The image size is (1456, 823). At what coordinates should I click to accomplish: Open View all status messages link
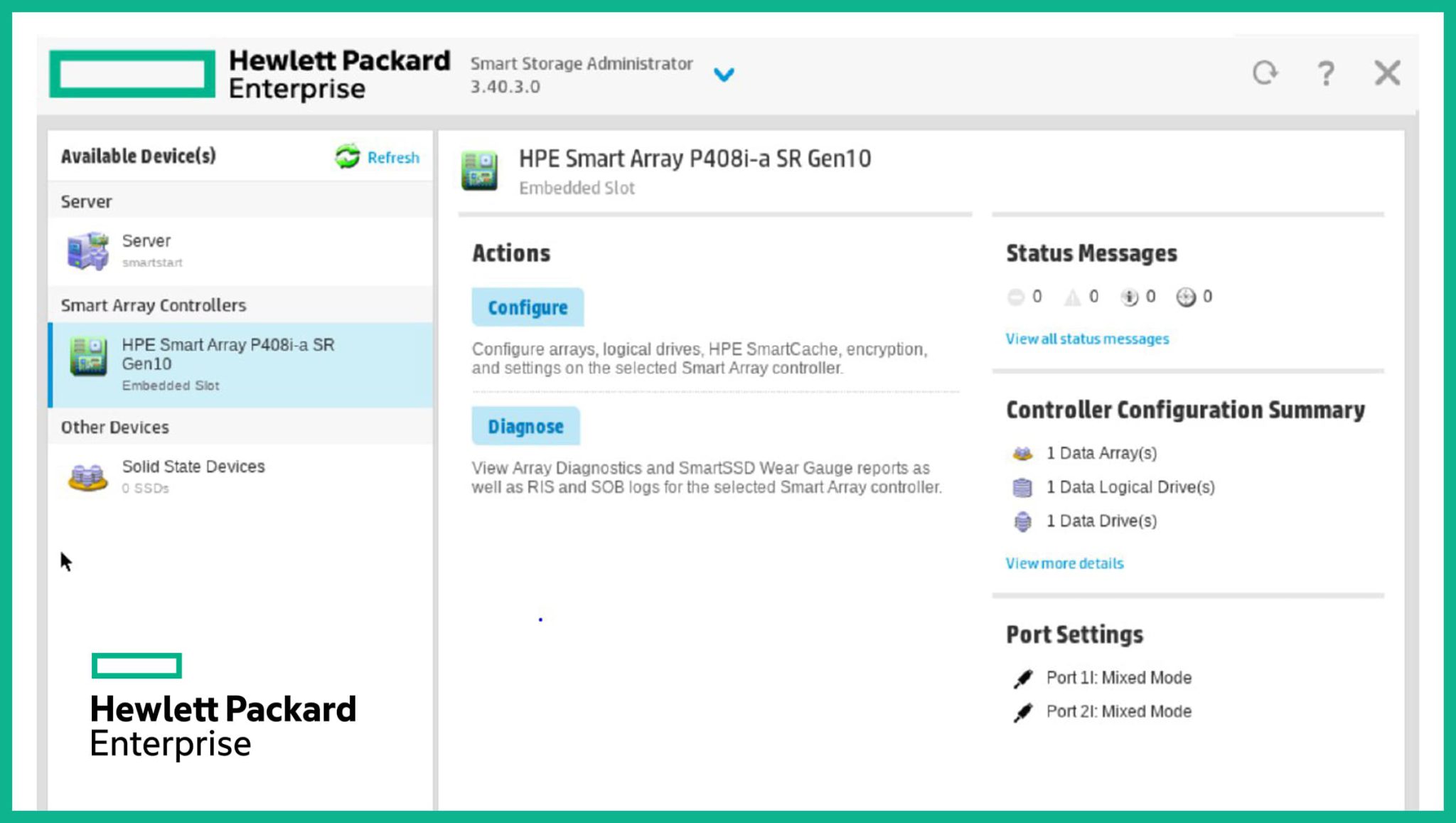(x=1087, y=339)
